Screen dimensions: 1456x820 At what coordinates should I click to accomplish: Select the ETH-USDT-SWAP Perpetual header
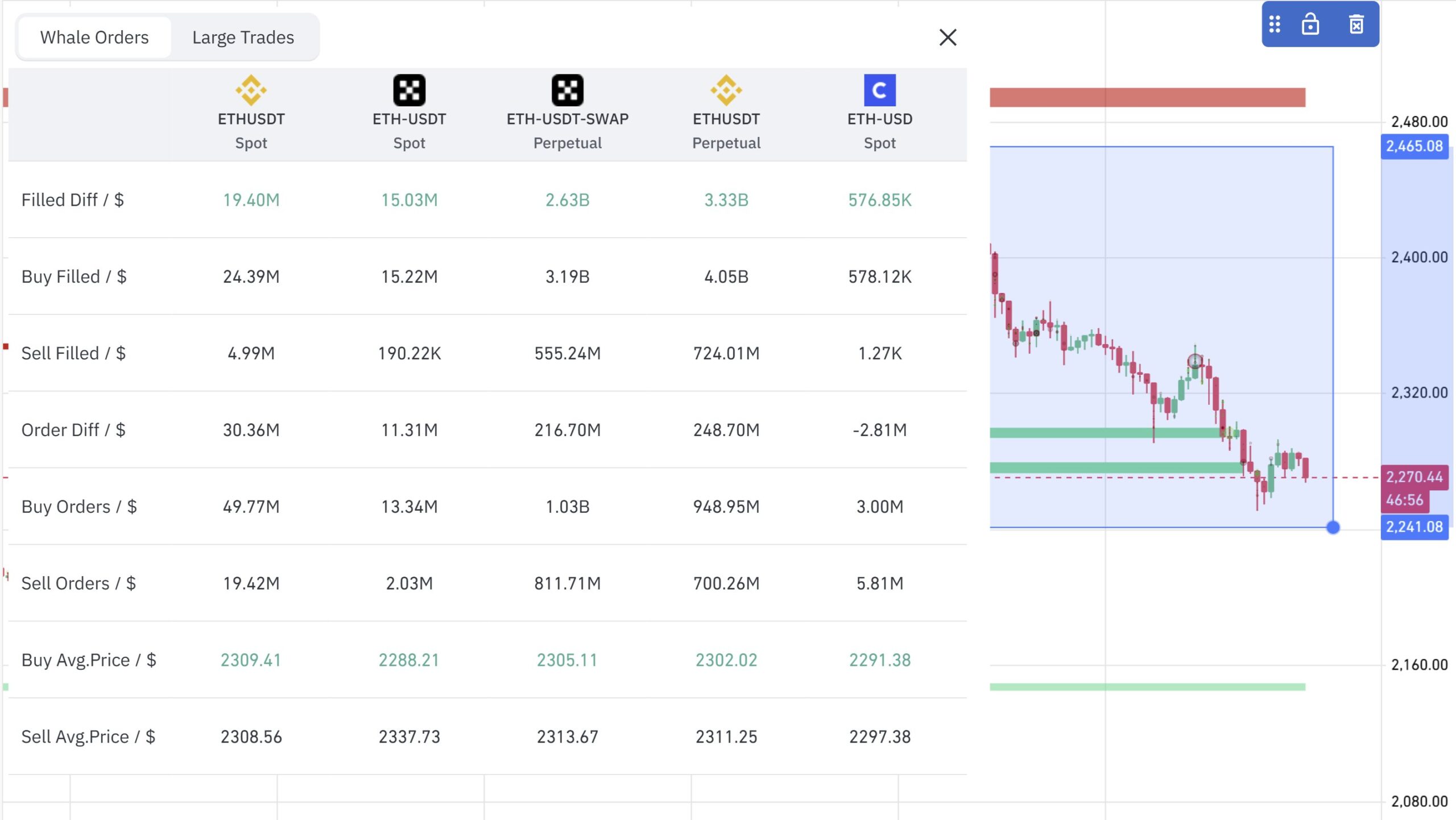coord(568,114)
